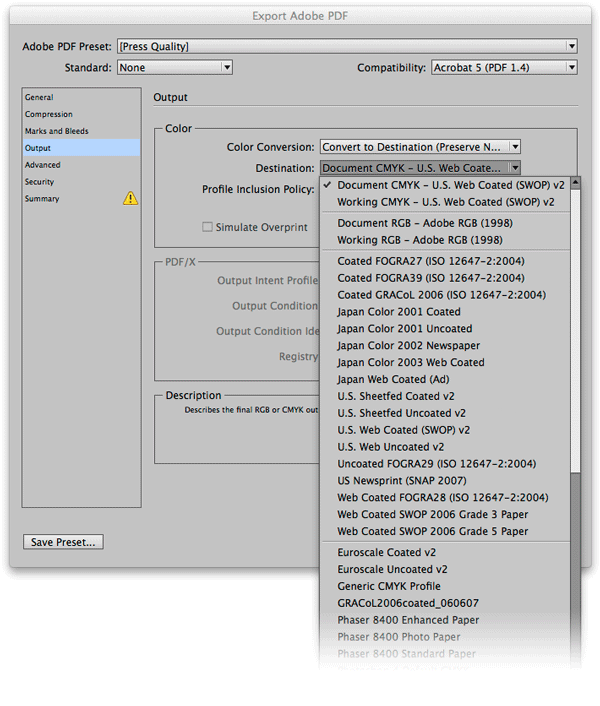This screenshot has width=600, height=706.
Task: Click the dropdown list scroll-up arrow
Action: [x=575, y=183]
